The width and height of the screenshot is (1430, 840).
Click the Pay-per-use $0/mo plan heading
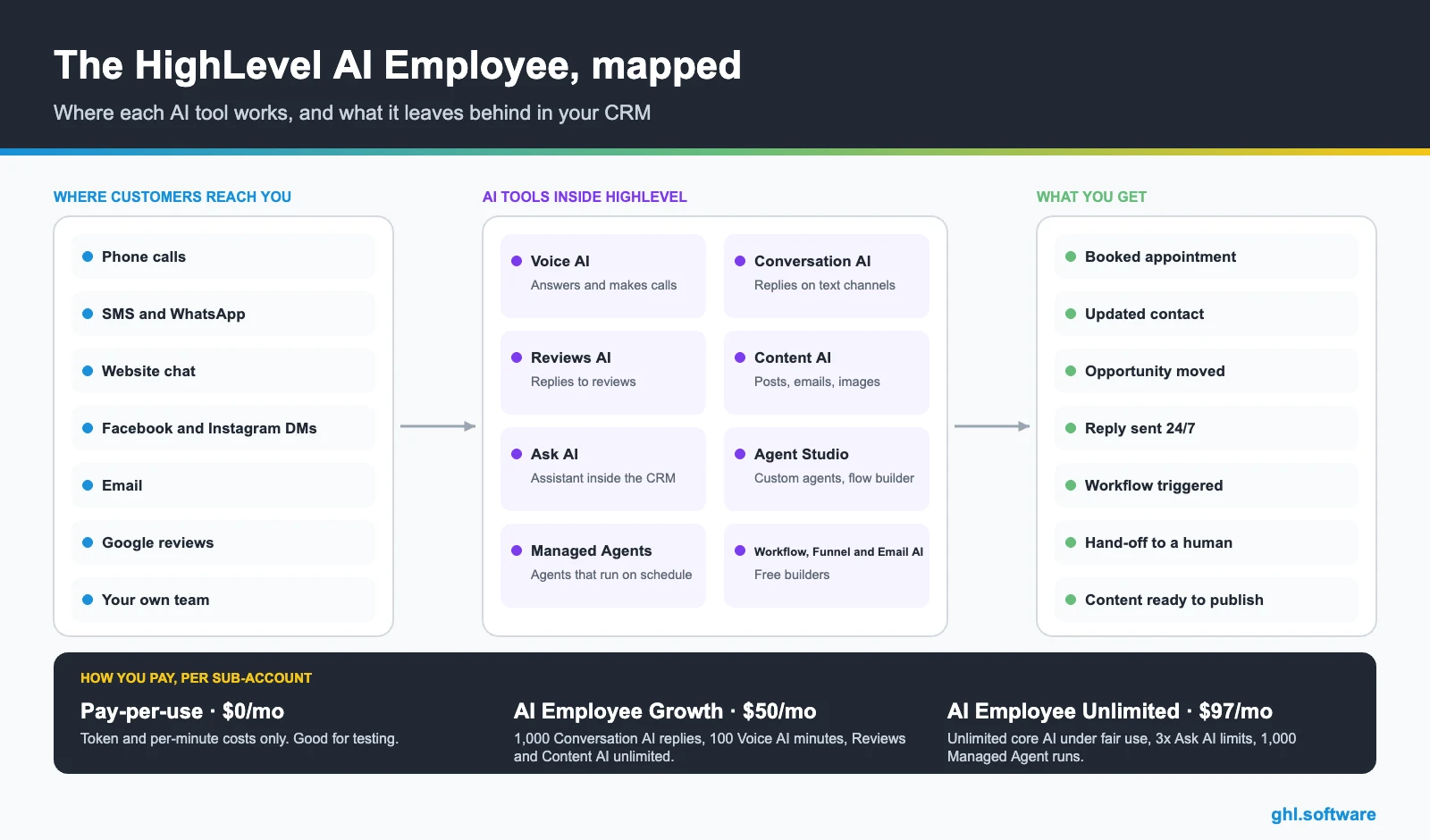point(182,711)
